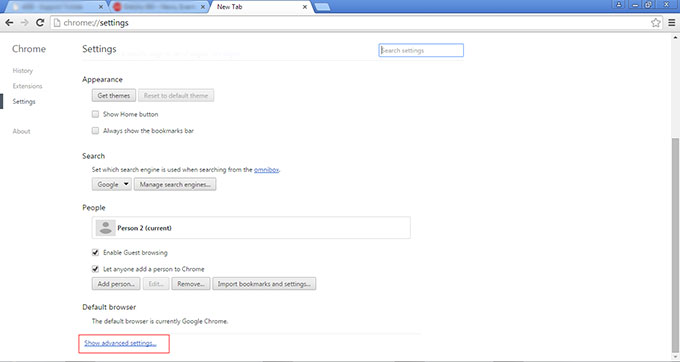Open the Chrome hamburger menu
The image size is (680, 362).
(x=671, y=23)
